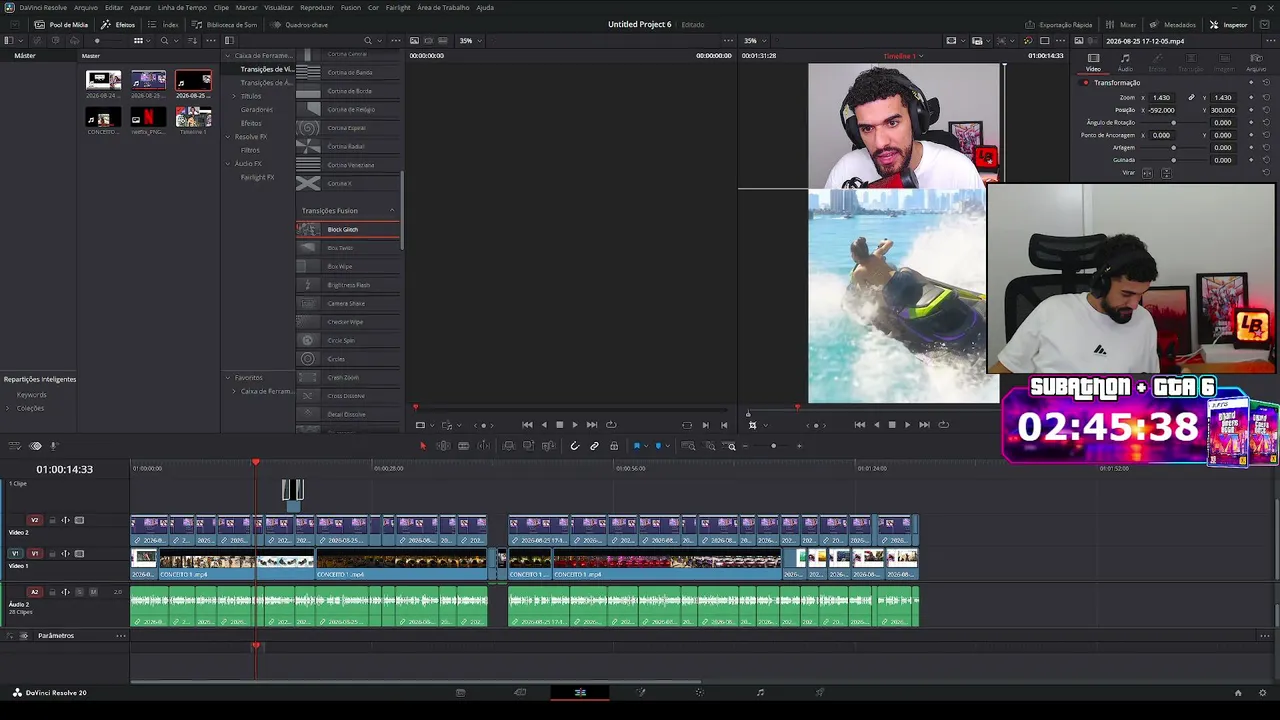Viewport: 1280px width, 720px height.
Task: Solo the Áudio 2 track
Action: tap(80, 592)
